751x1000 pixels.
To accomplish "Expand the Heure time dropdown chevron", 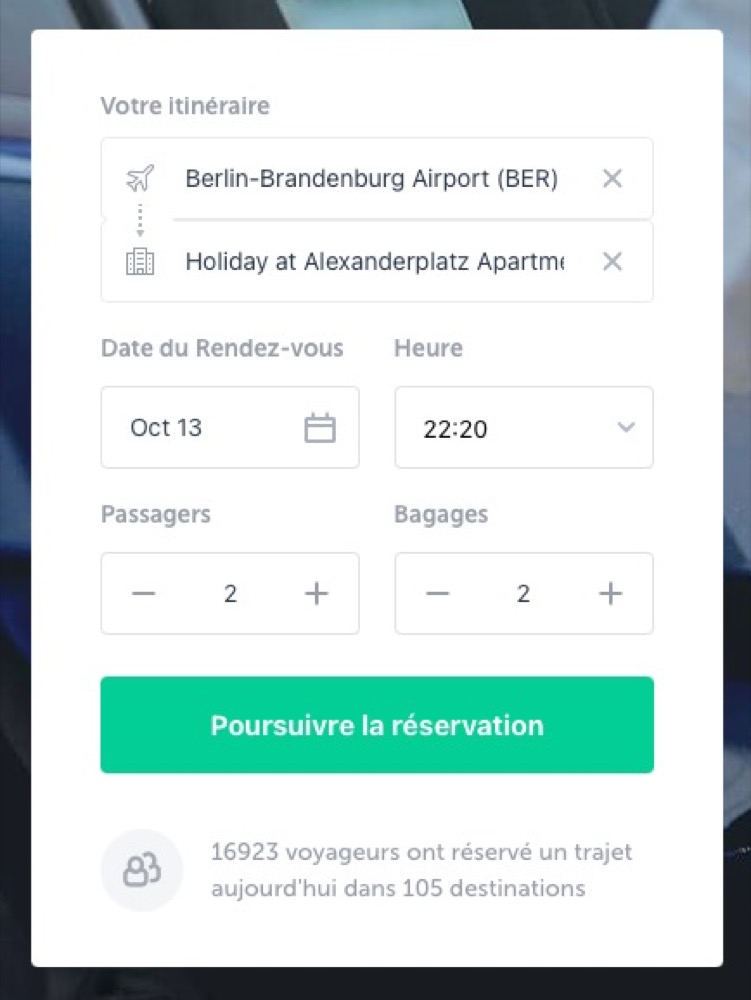I will [x=626, y=427].
